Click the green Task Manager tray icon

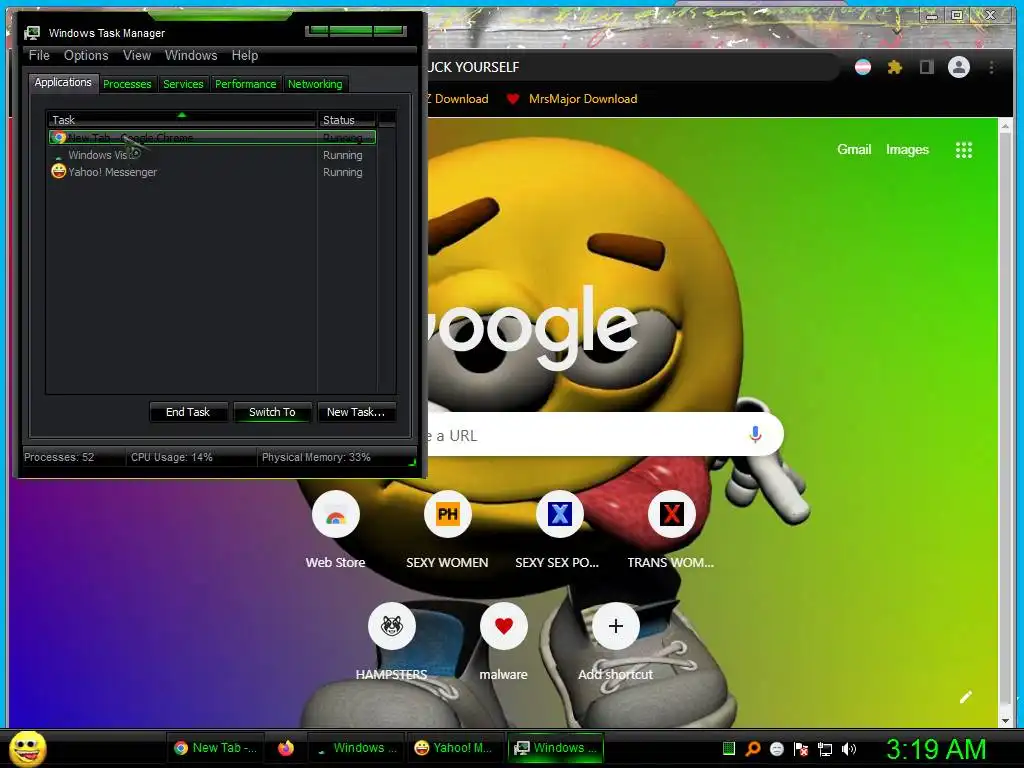[x=729, y=748]
